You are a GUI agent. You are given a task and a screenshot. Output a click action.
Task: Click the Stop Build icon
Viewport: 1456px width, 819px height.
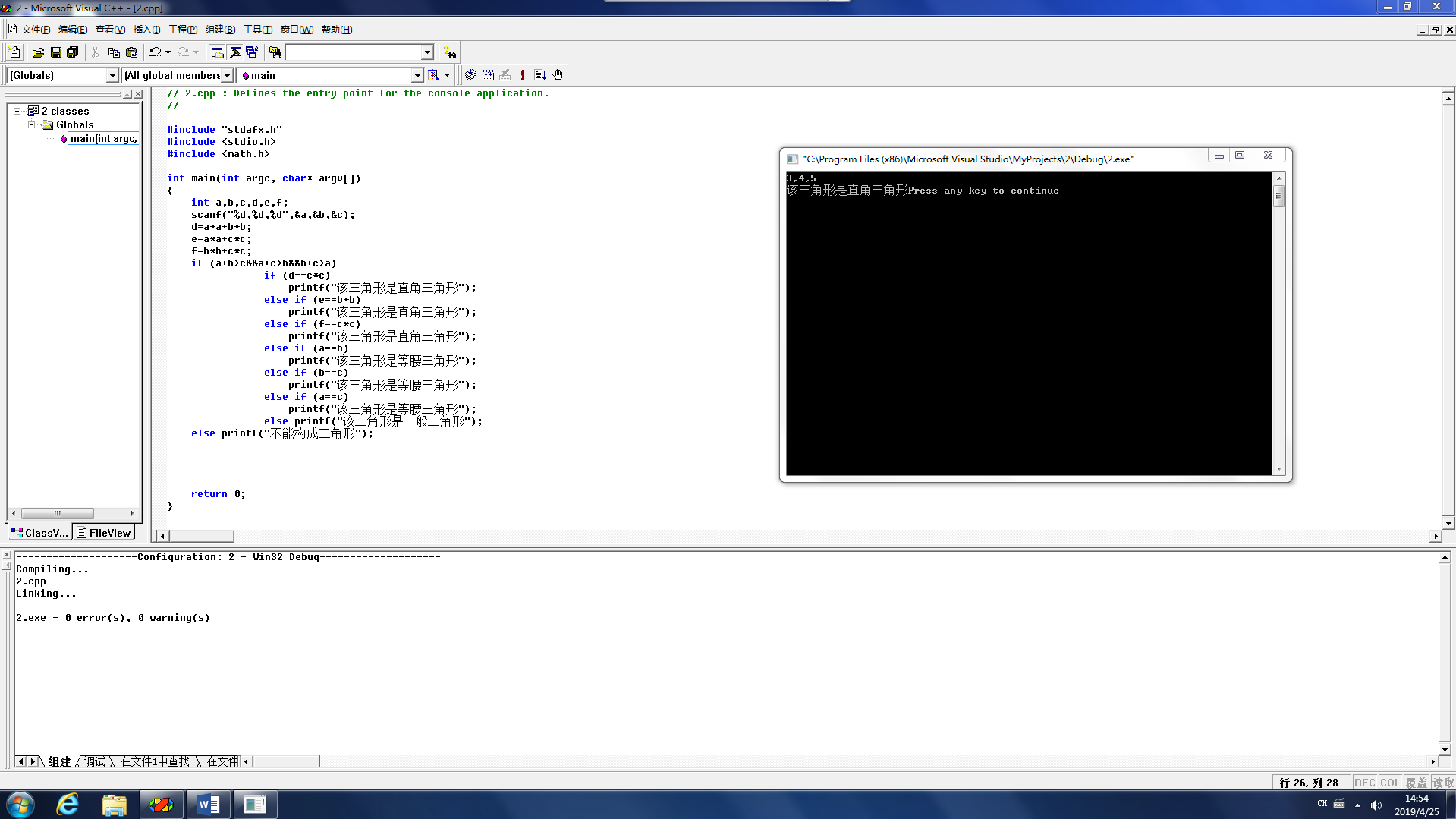click(506, 75)
